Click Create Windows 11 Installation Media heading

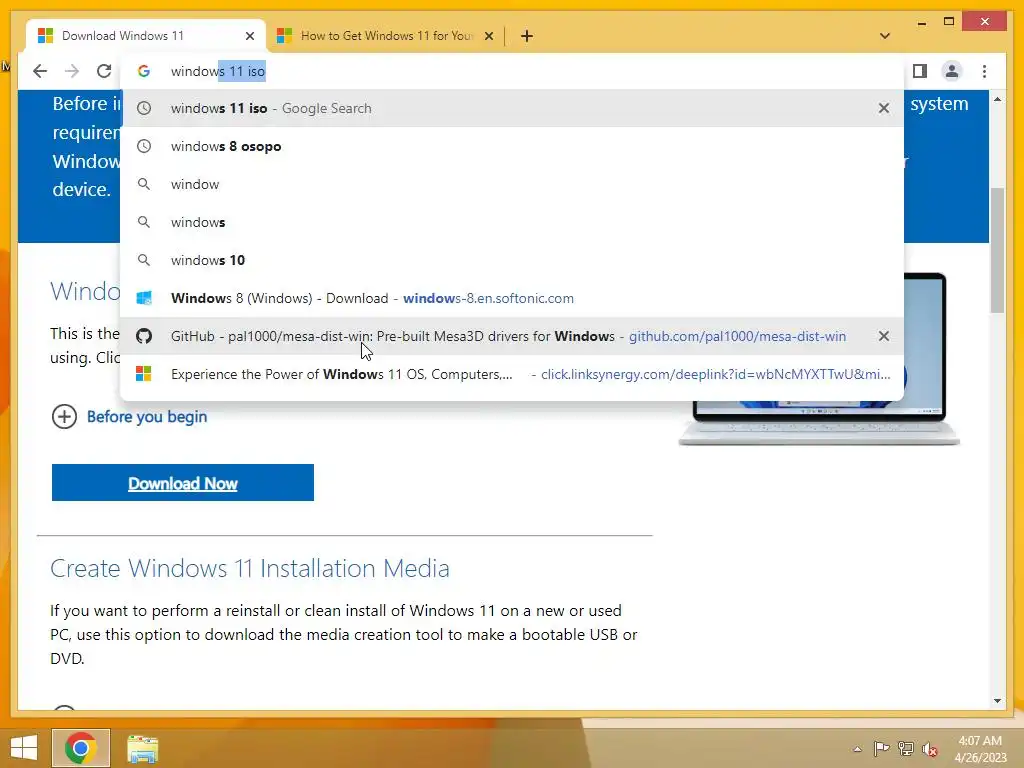pos(249,568)
